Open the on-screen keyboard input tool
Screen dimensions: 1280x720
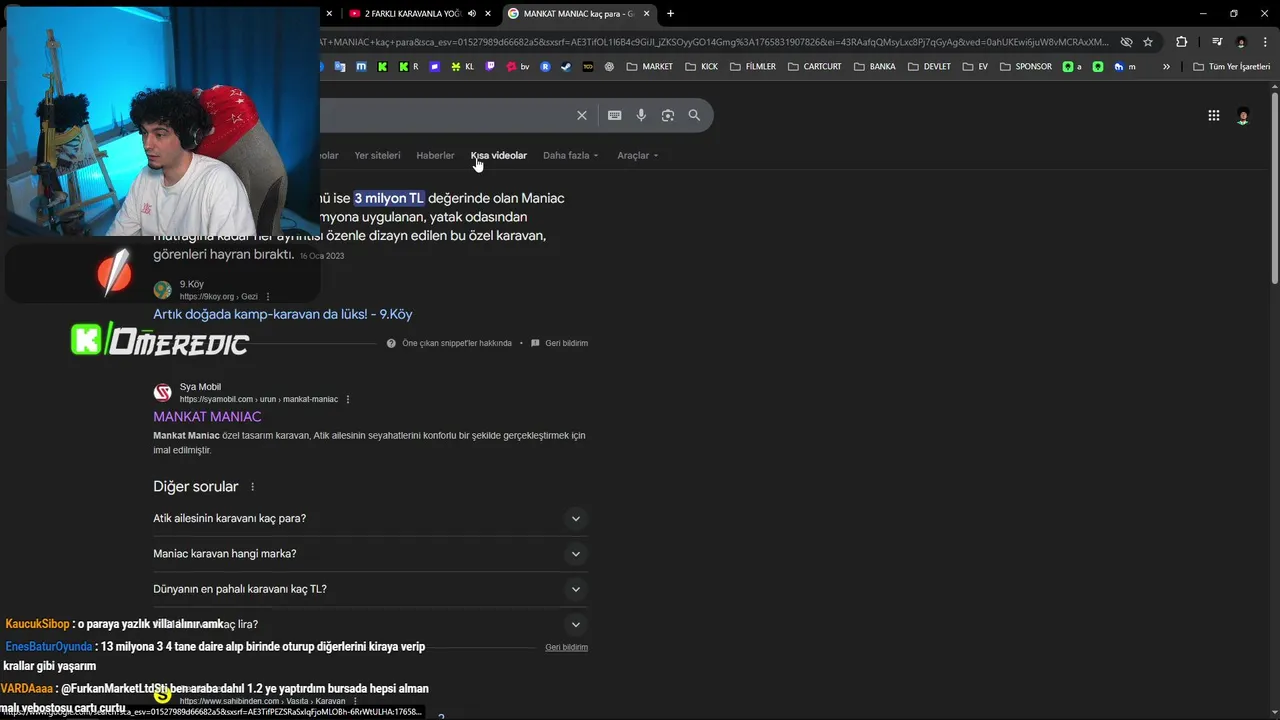[x=615, y=115]
